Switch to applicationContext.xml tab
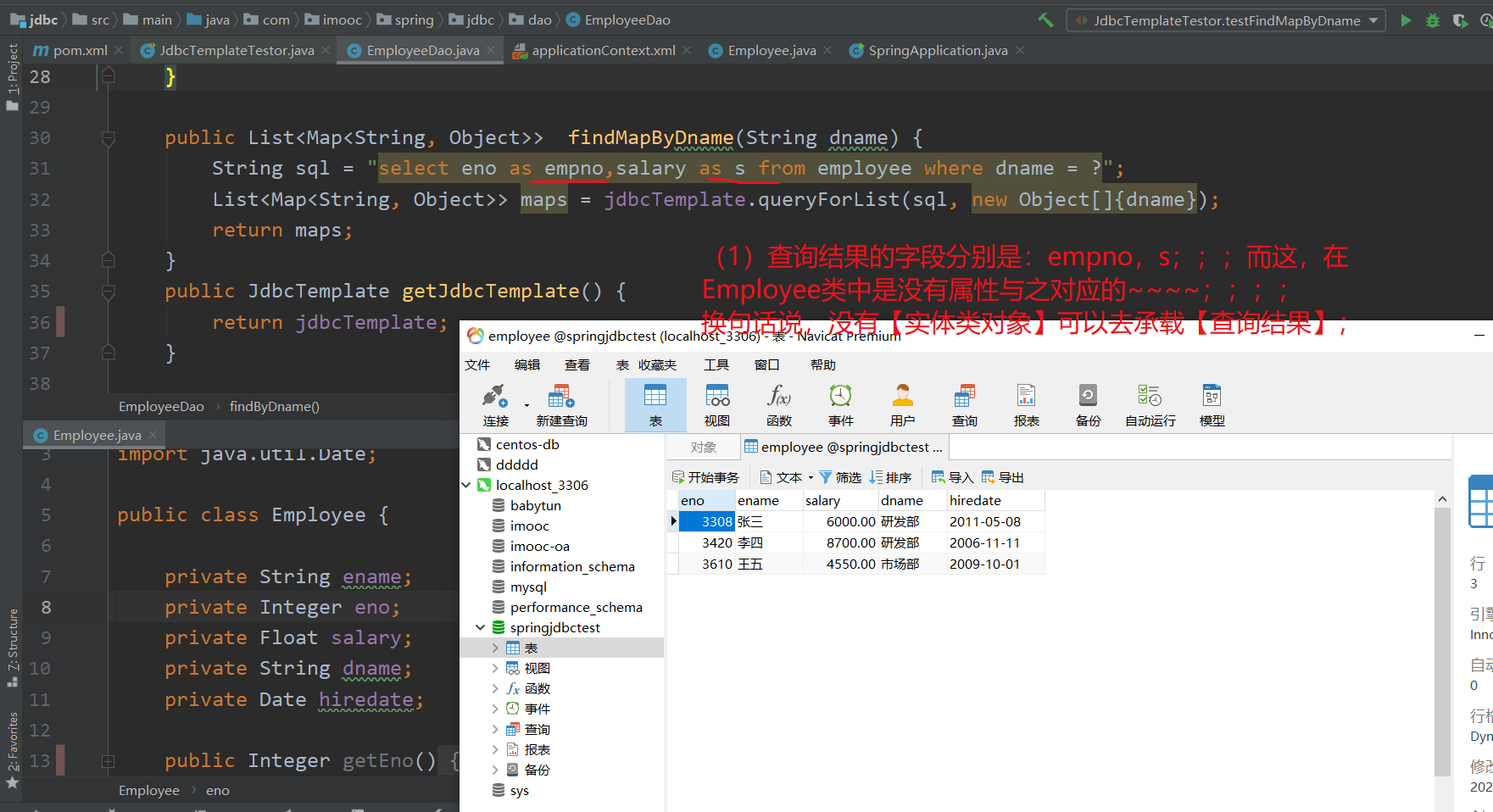The width and height of the screenshot is (1493, 812). click(x=603, y=51)
